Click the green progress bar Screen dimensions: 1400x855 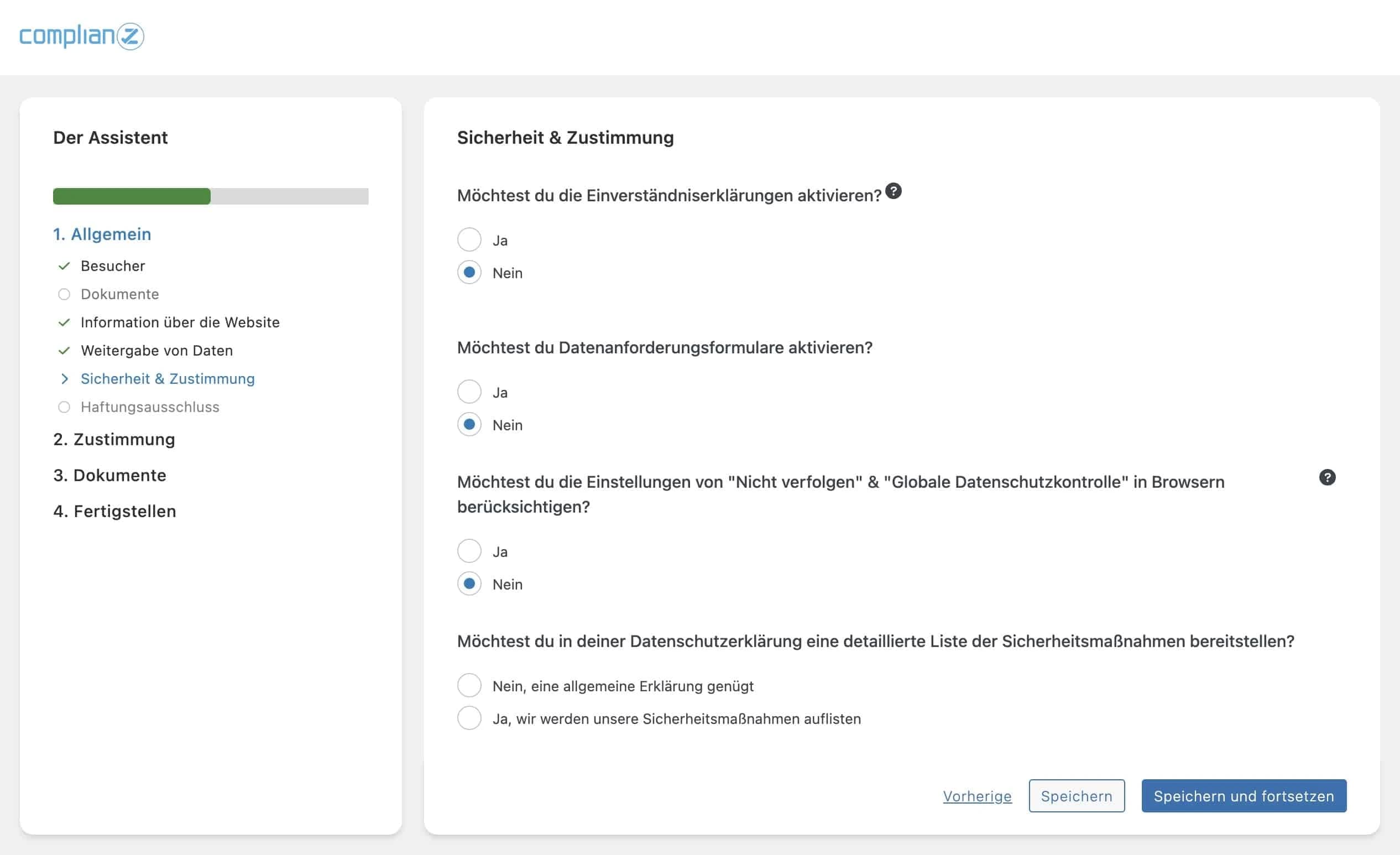coord(130,196)
